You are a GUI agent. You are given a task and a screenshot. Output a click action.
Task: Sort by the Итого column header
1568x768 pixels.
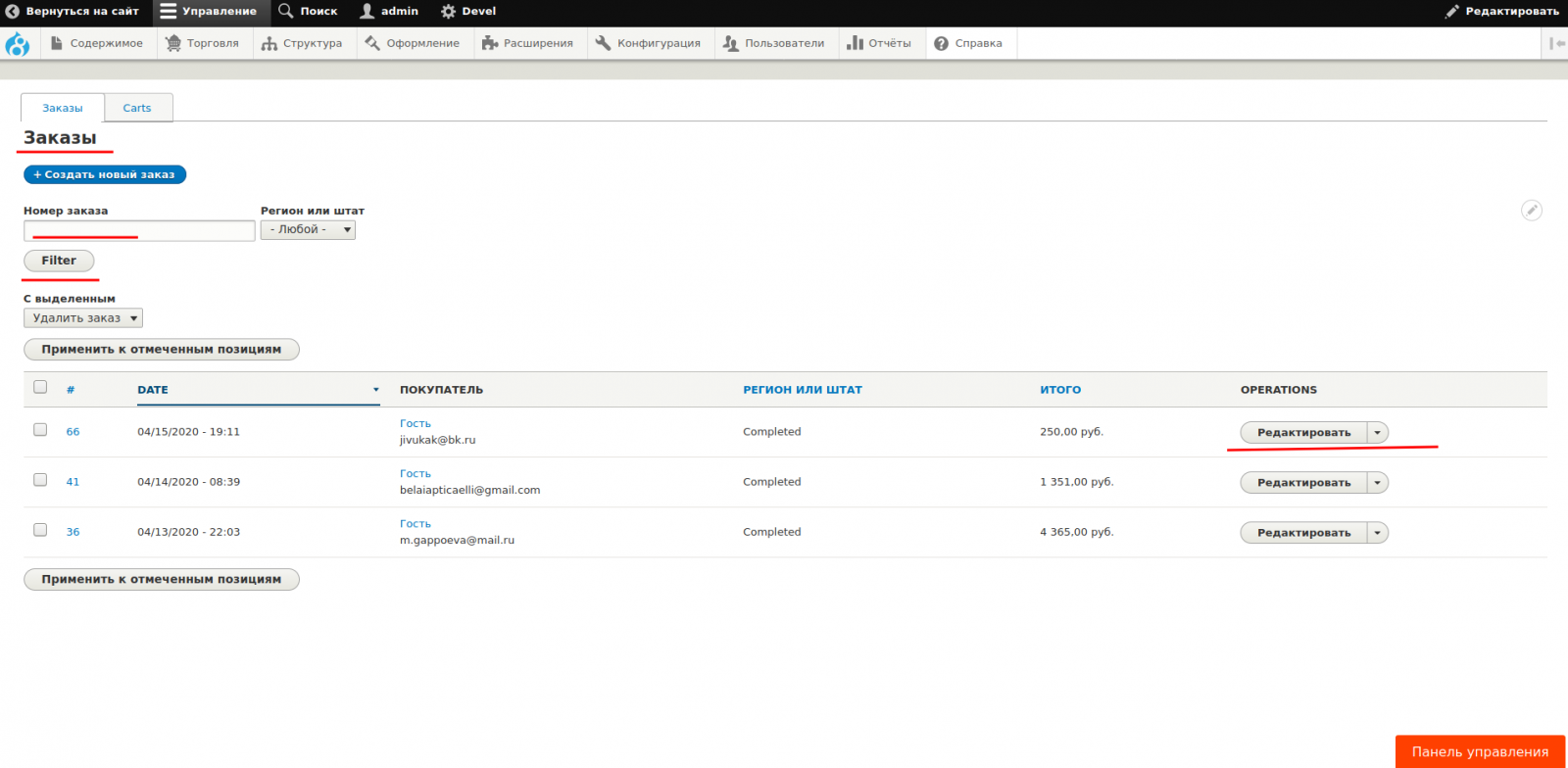1060,390
